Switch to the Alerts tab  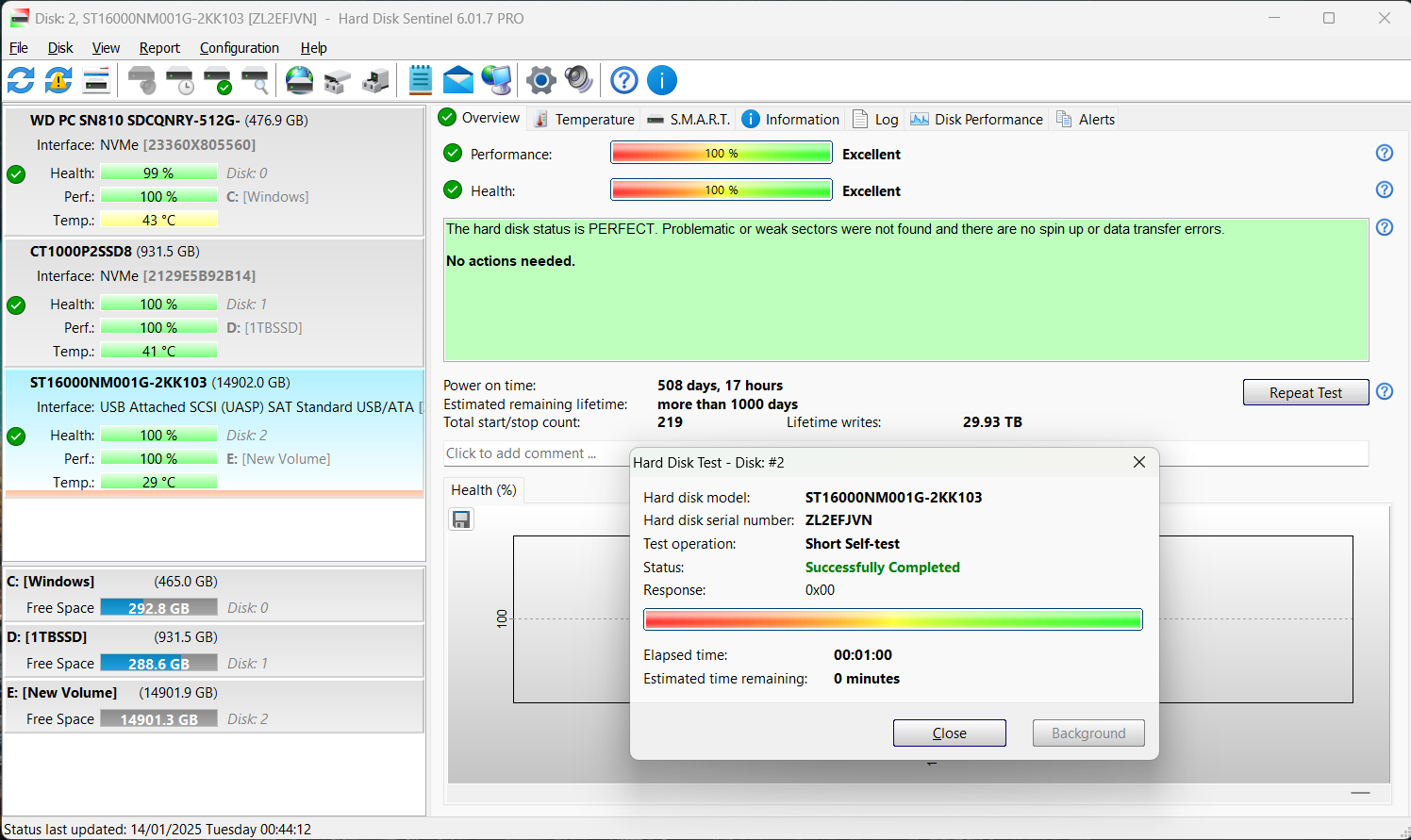tap(1086, 119)
